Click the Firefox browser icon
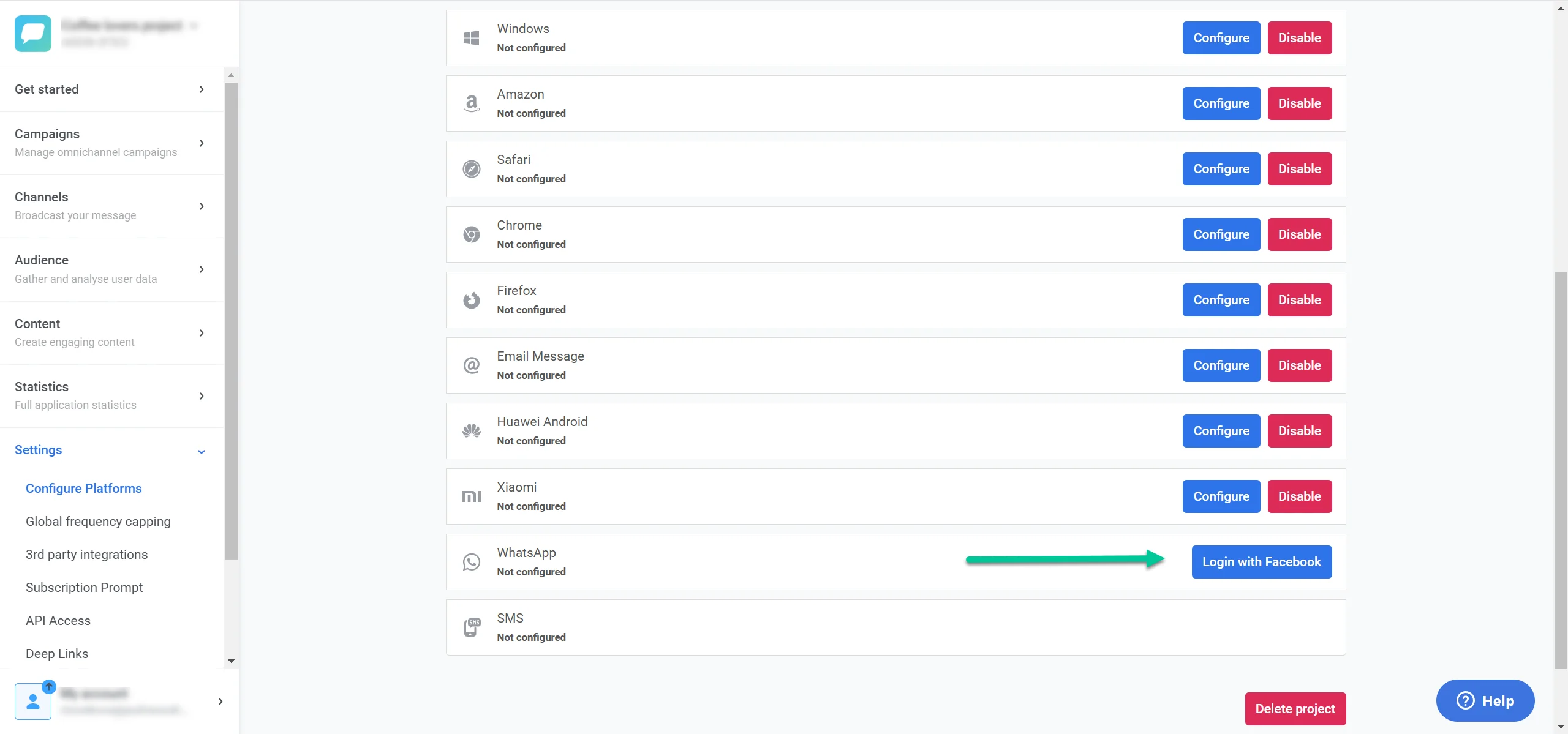 tap(471, 300)
